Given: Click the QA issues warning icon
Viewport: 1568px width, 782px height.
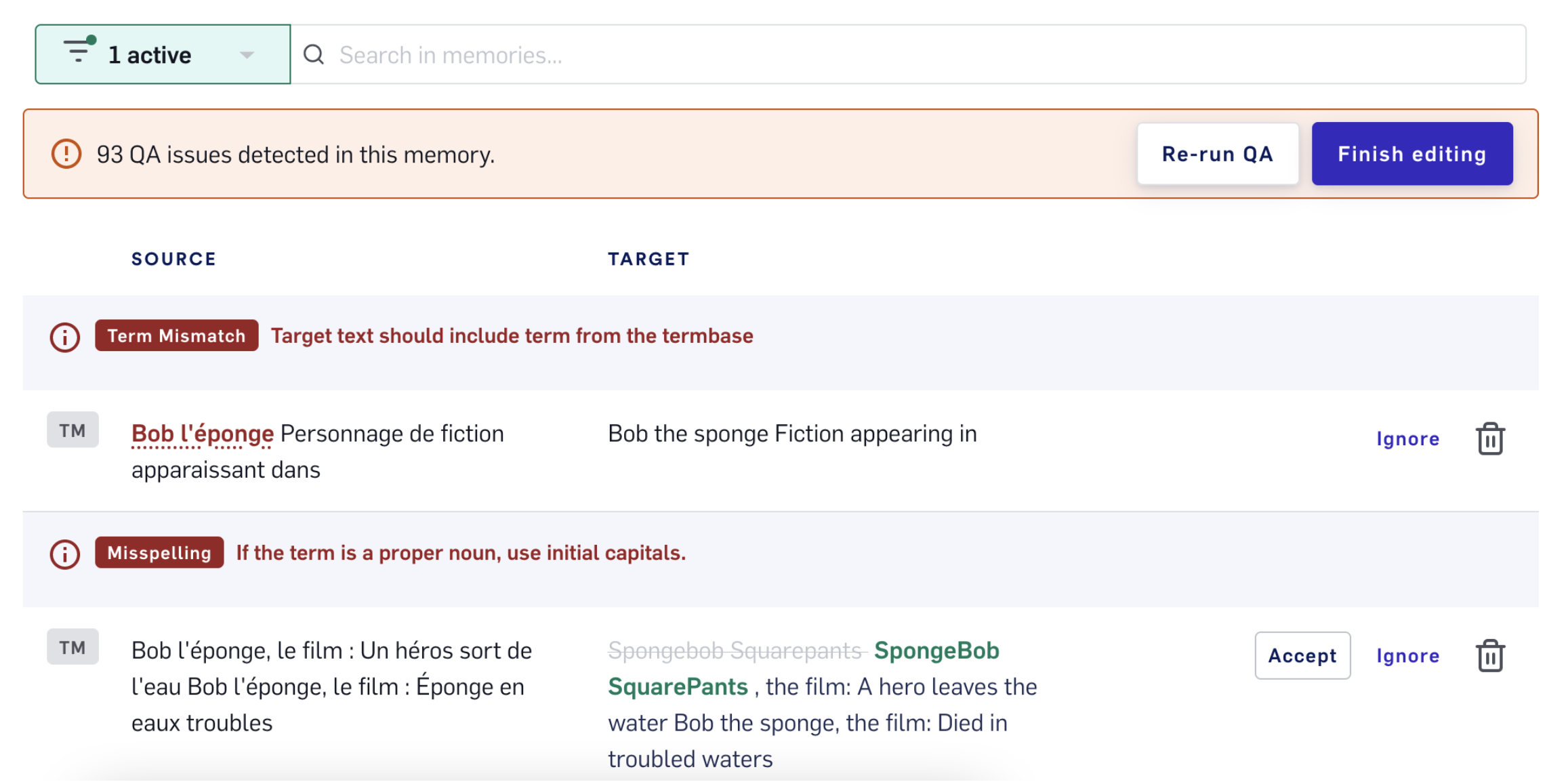Looking at the screenshot, I should pos(66,154).
